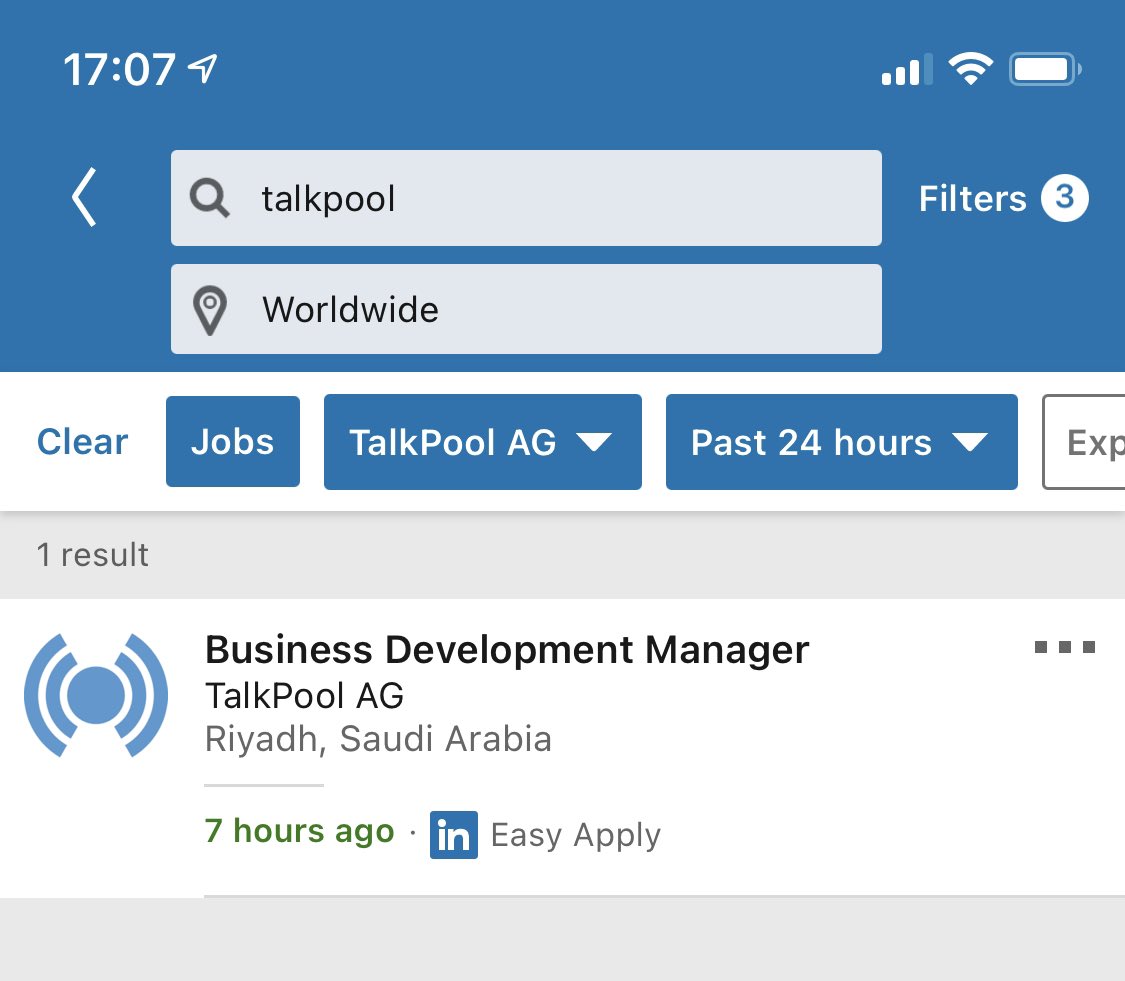Viewport: 1125px width, 981px height.
Task: Tap the location pin icon
Action: click(210, 311)
